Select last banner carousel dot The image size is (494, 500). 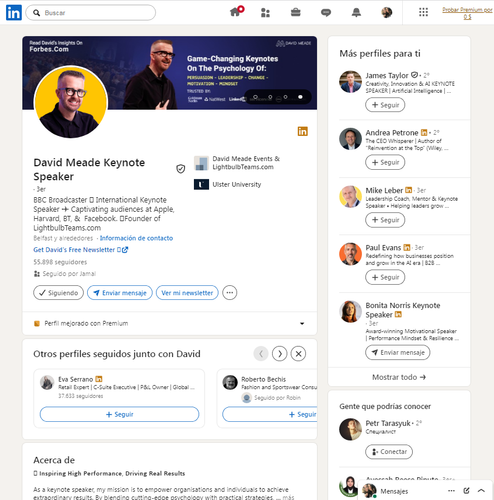tap(300, 97)
